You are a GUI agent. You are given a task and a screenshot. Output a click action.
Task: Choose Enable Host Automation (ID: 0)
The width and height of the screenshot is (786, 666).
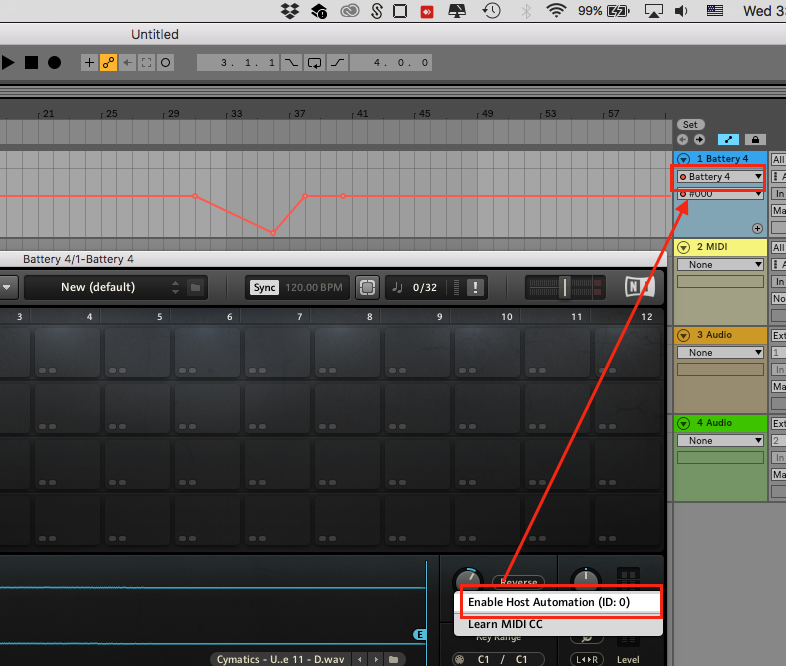[558, 602]
